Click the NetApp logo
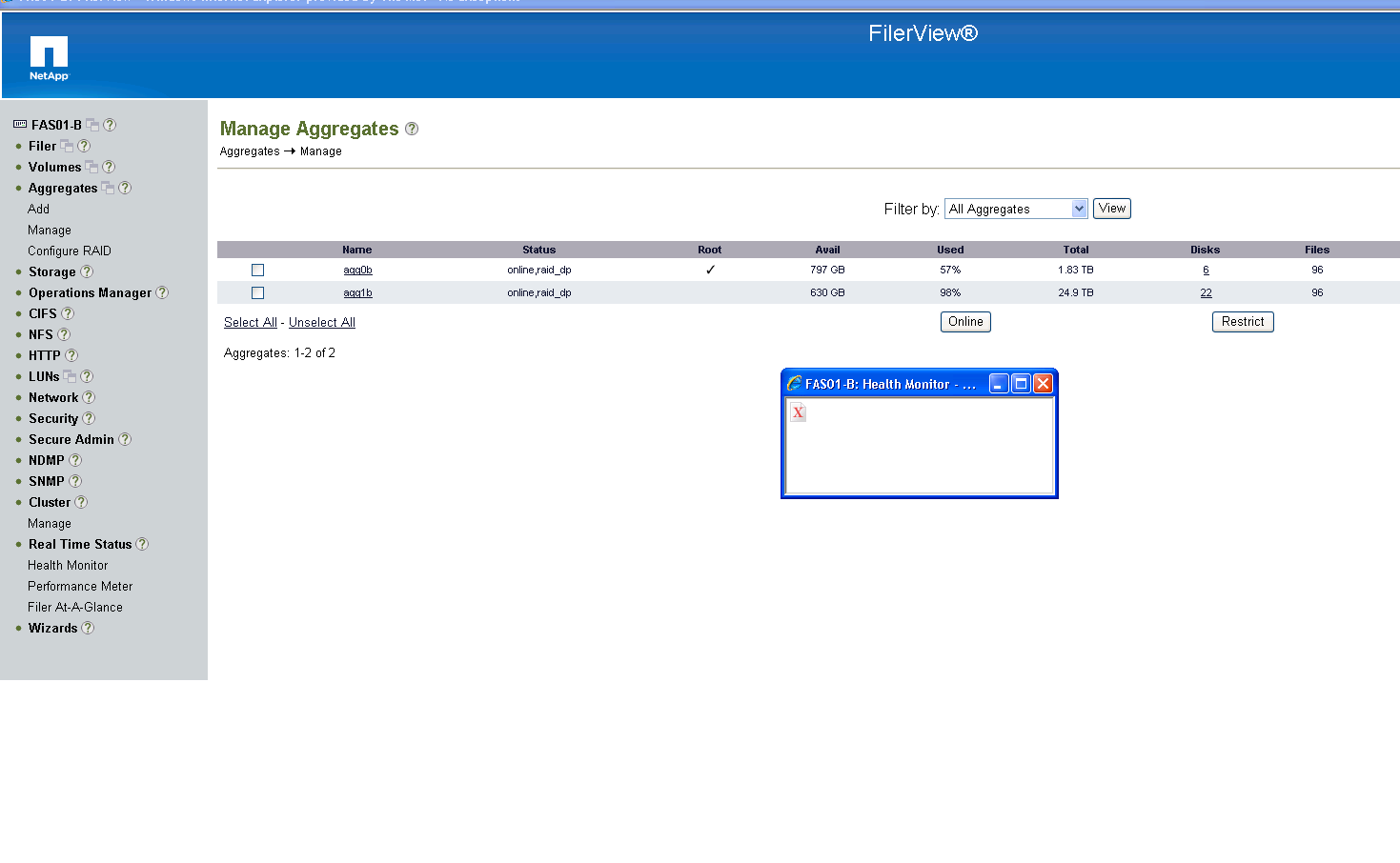The image size is (1400, 863). [x=49, y=58]
